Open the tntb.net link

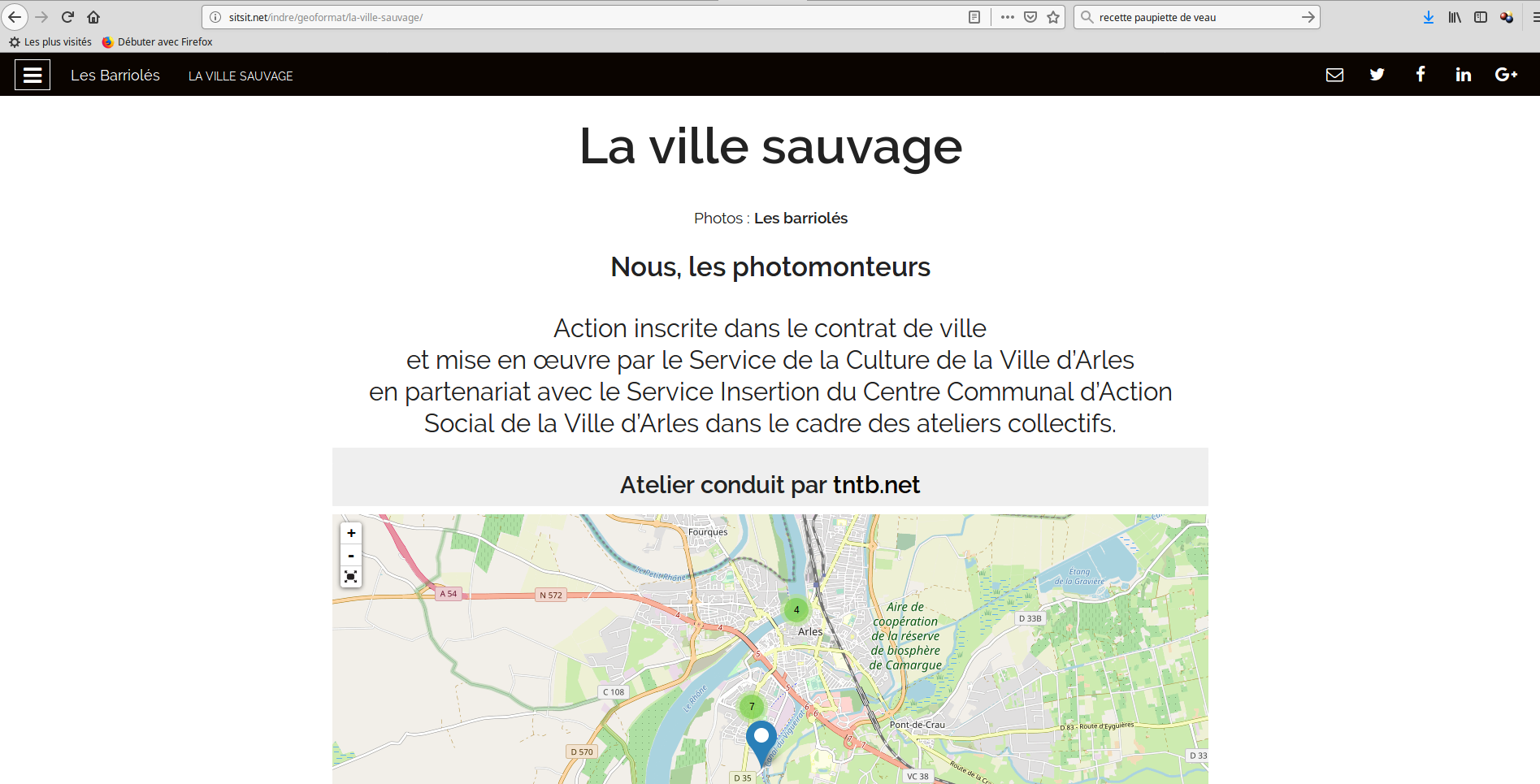876,485
